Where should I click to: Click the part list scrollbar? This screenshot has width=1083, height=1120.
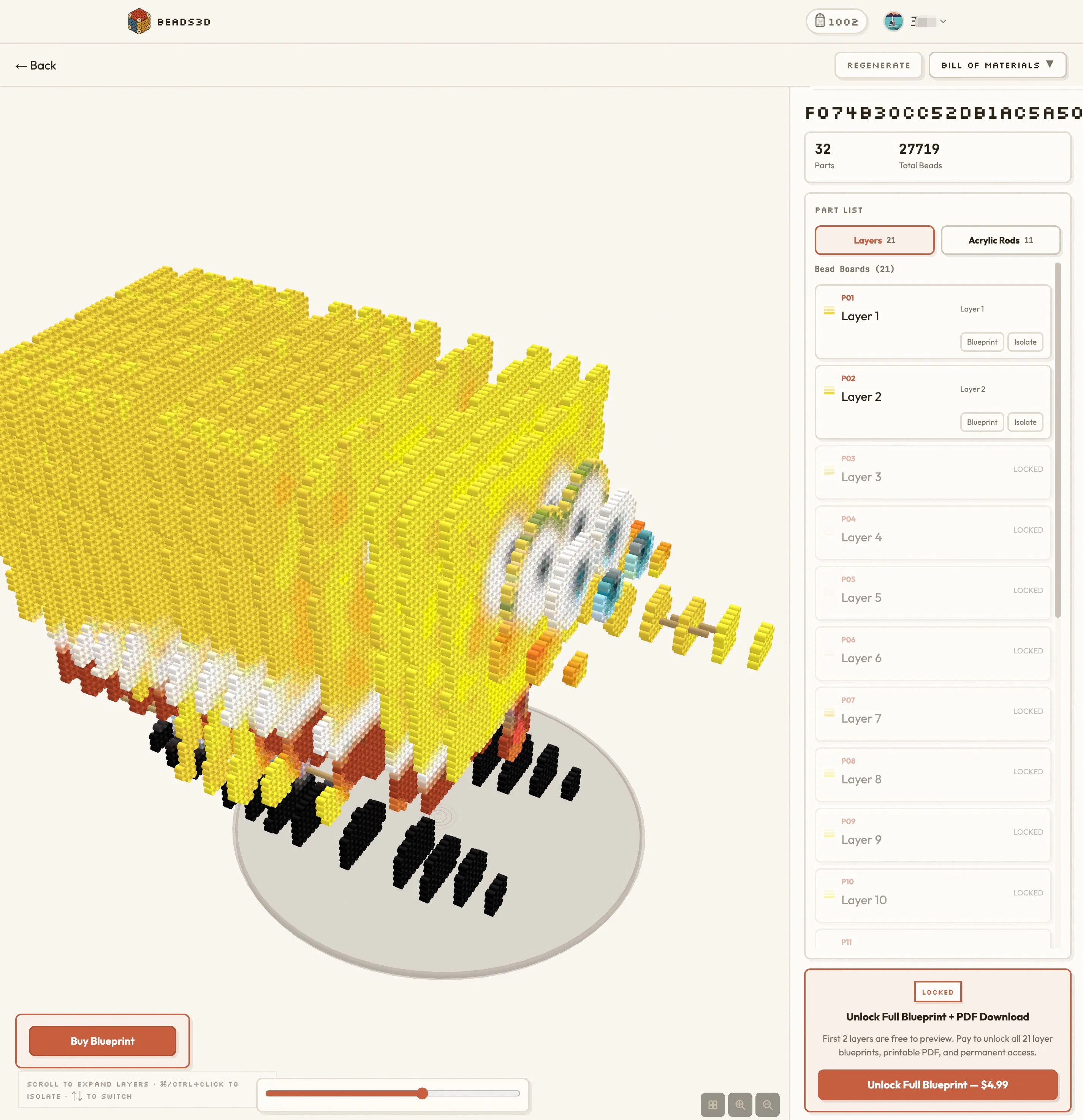point(1058,440)
